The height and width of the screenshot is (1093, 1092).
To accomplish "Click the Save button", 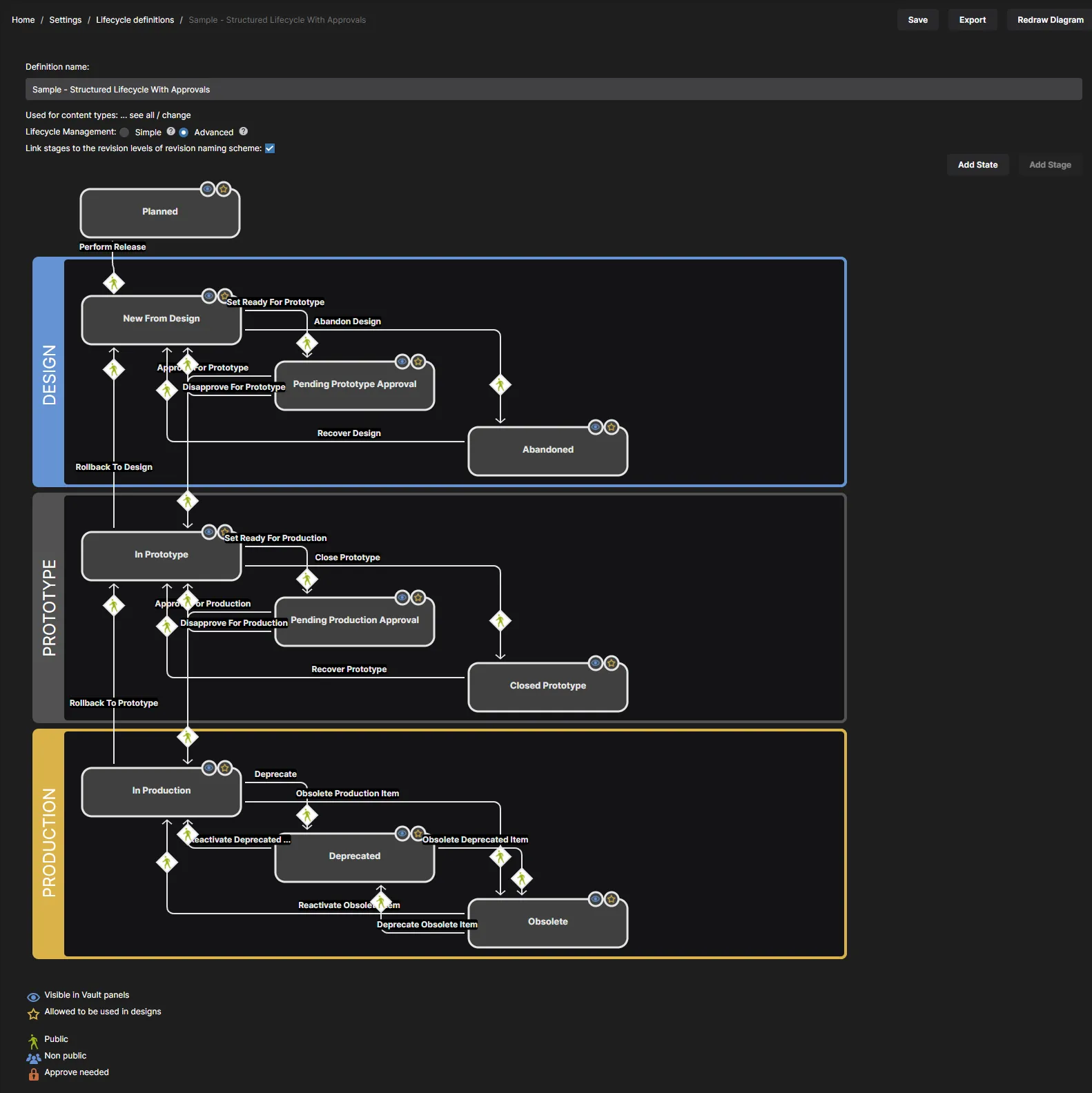I will click(917, 20).
